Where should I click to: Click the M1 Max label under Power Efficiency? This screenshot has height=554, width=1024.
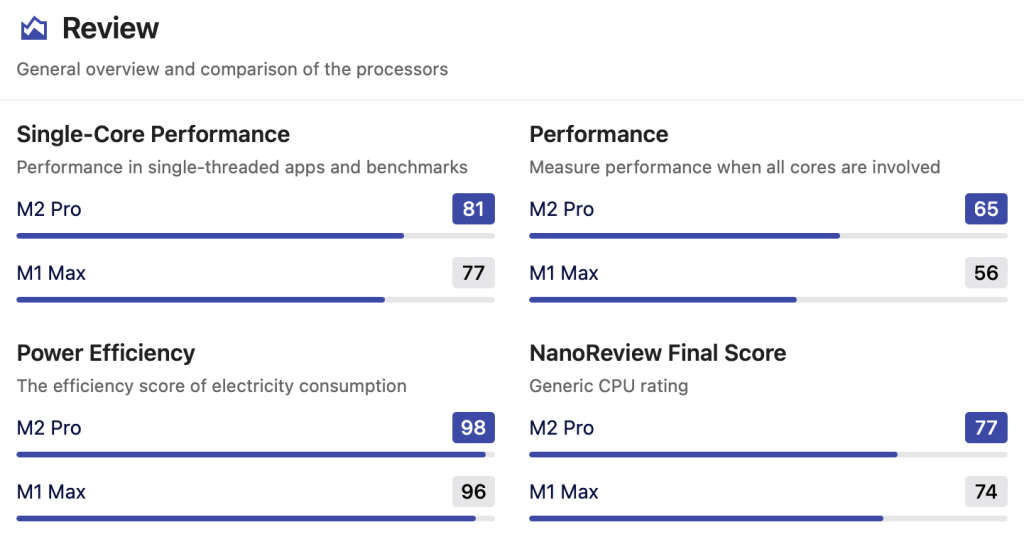click(51, 492)
